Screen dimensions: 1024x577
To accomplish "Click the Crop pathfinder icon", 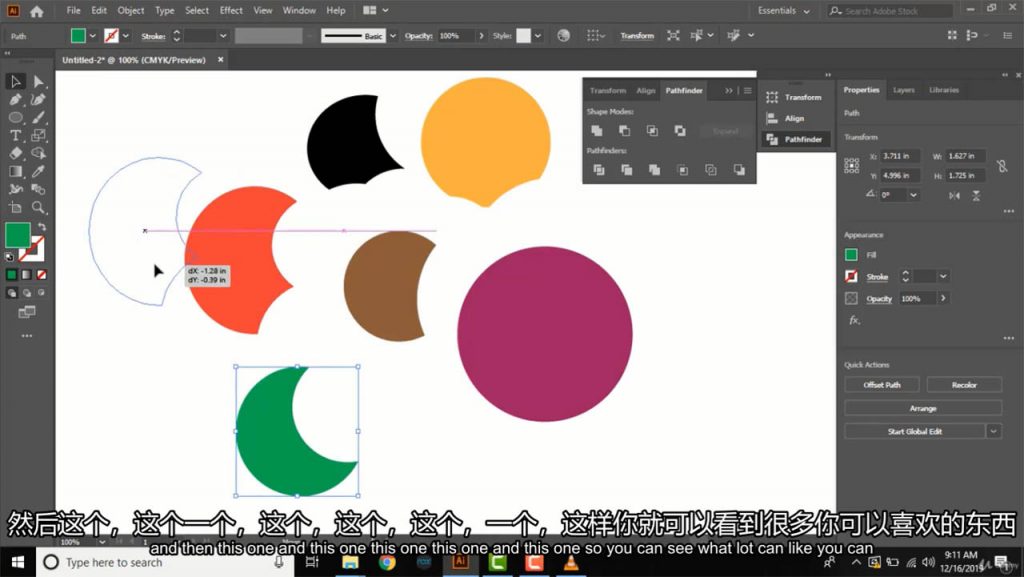I will point(682,170).
